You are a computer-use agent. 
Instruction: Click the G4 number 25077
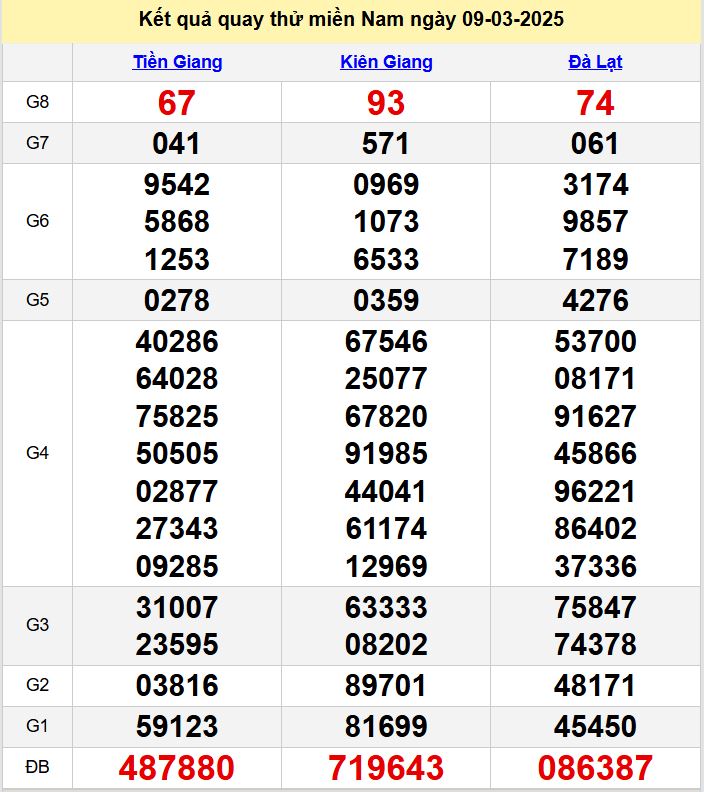click(x=386, y=379)
